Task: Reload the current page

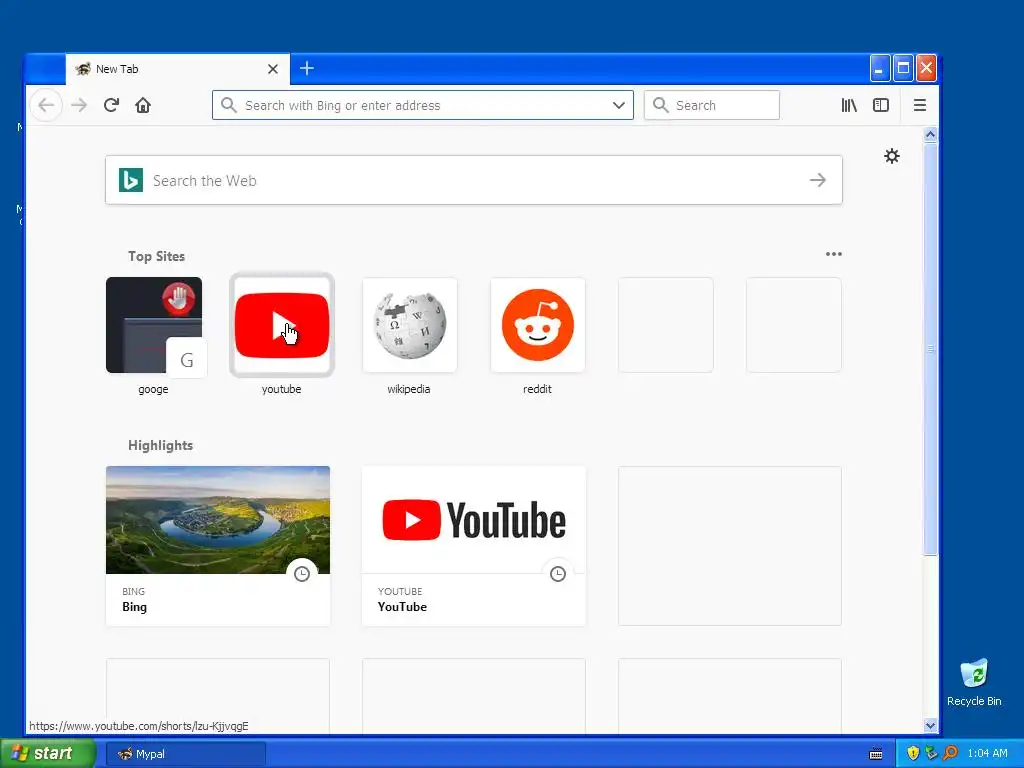Action: 111,105
